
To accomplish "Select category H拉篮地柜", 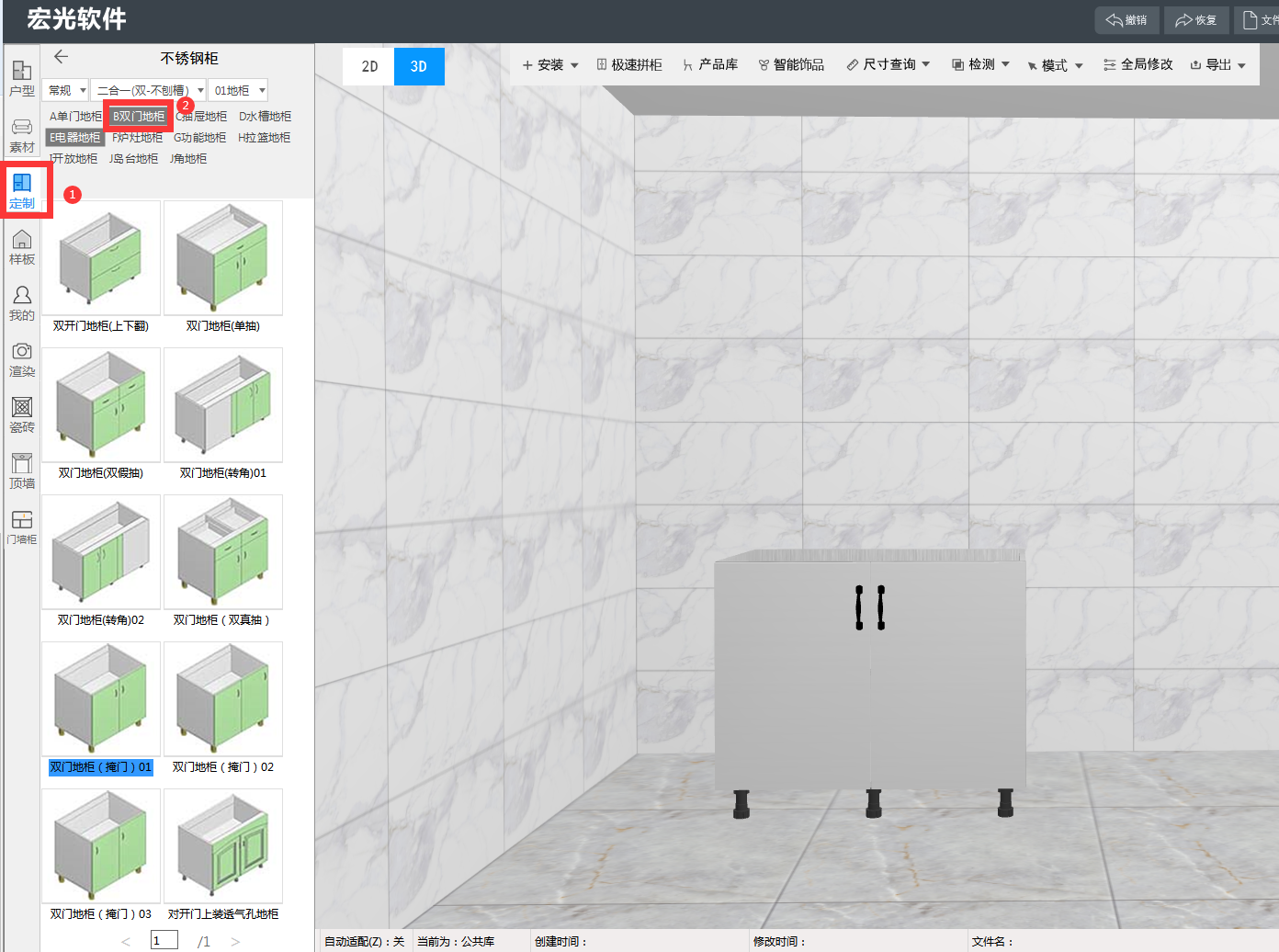I will [x=264, y=138].
